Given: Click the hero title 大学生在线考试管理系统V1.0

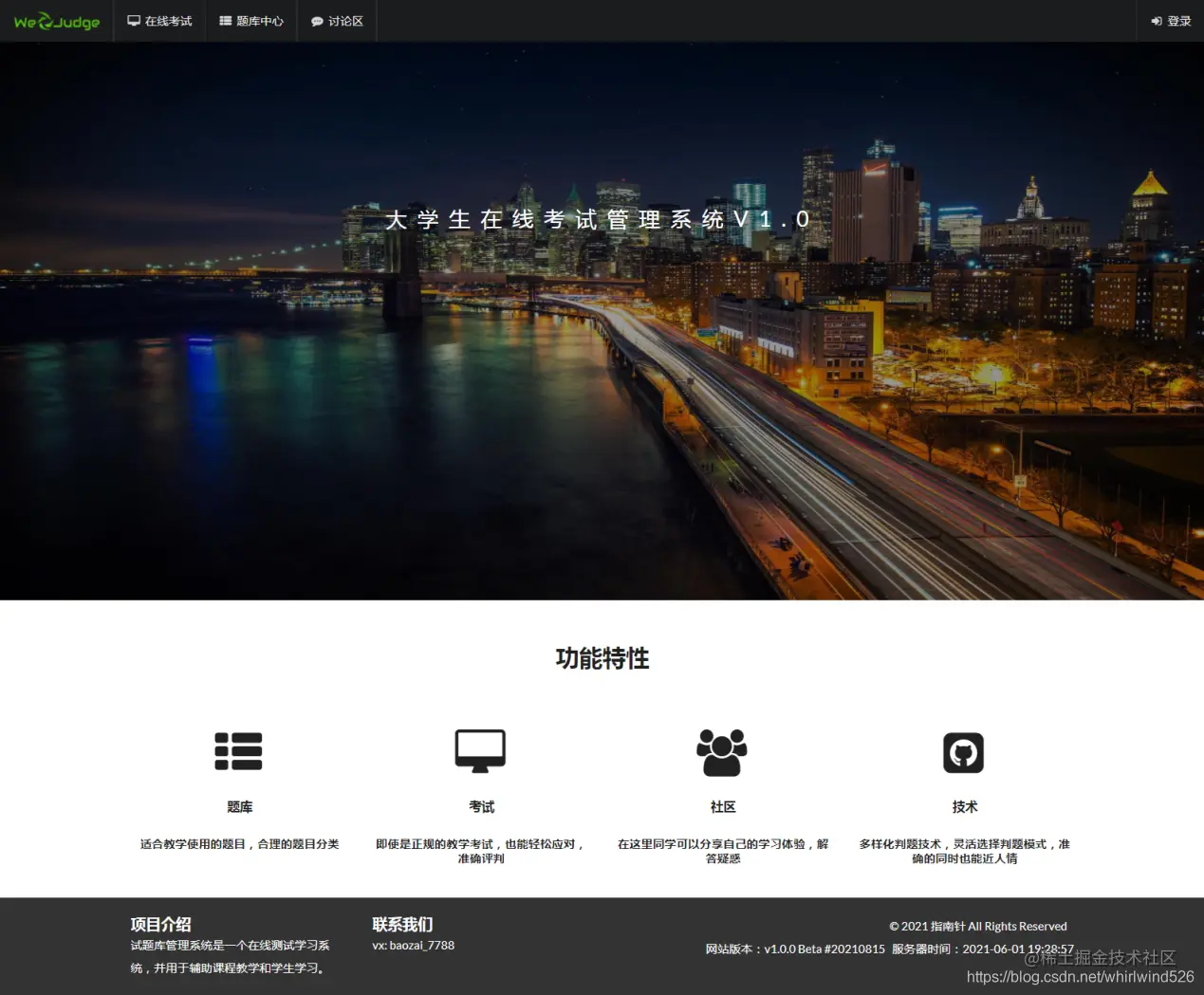Looking at the screenshot, I should tap(598, 220).
